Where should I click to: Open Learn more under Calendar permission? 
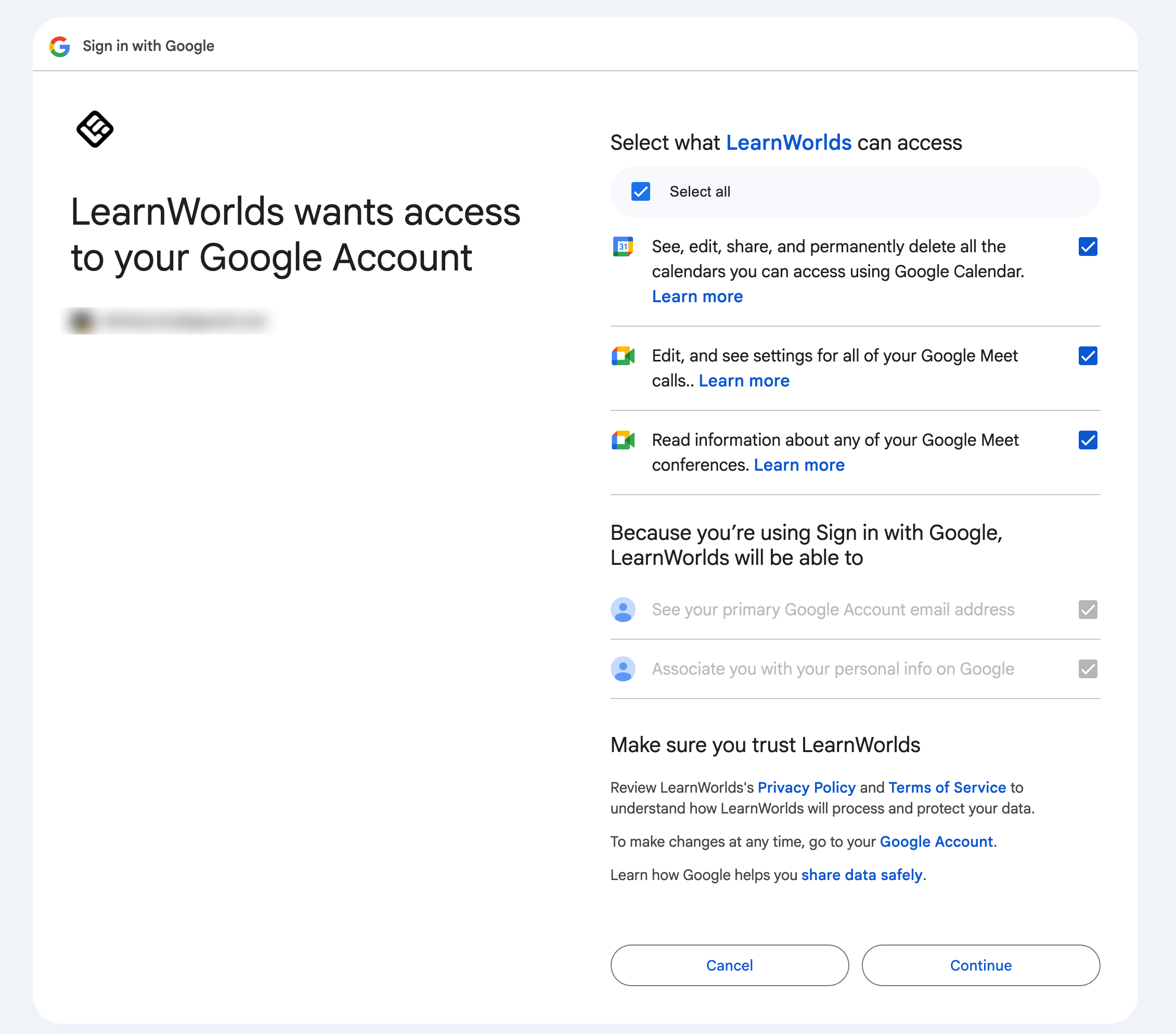point(697,296)
